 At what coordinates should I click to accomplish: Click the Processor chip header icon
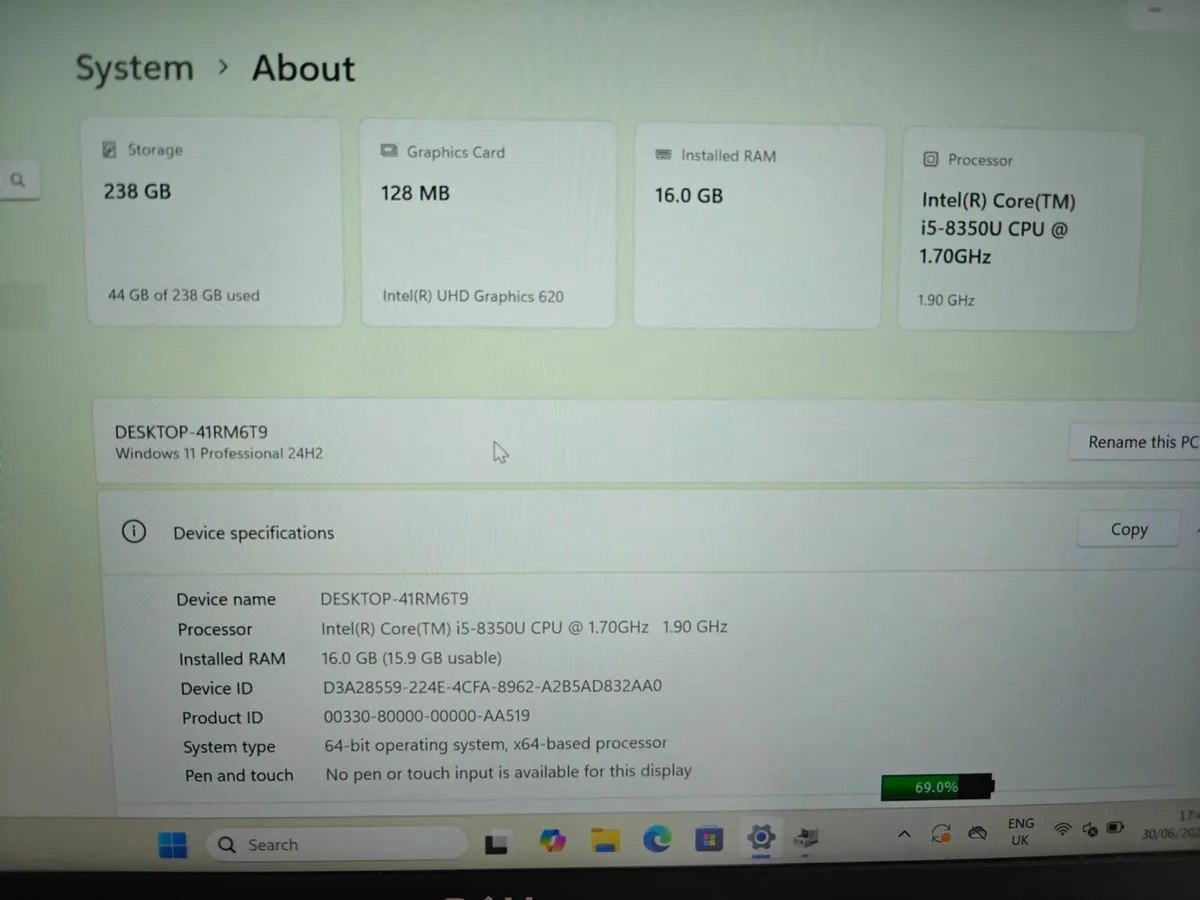point(931,159)
